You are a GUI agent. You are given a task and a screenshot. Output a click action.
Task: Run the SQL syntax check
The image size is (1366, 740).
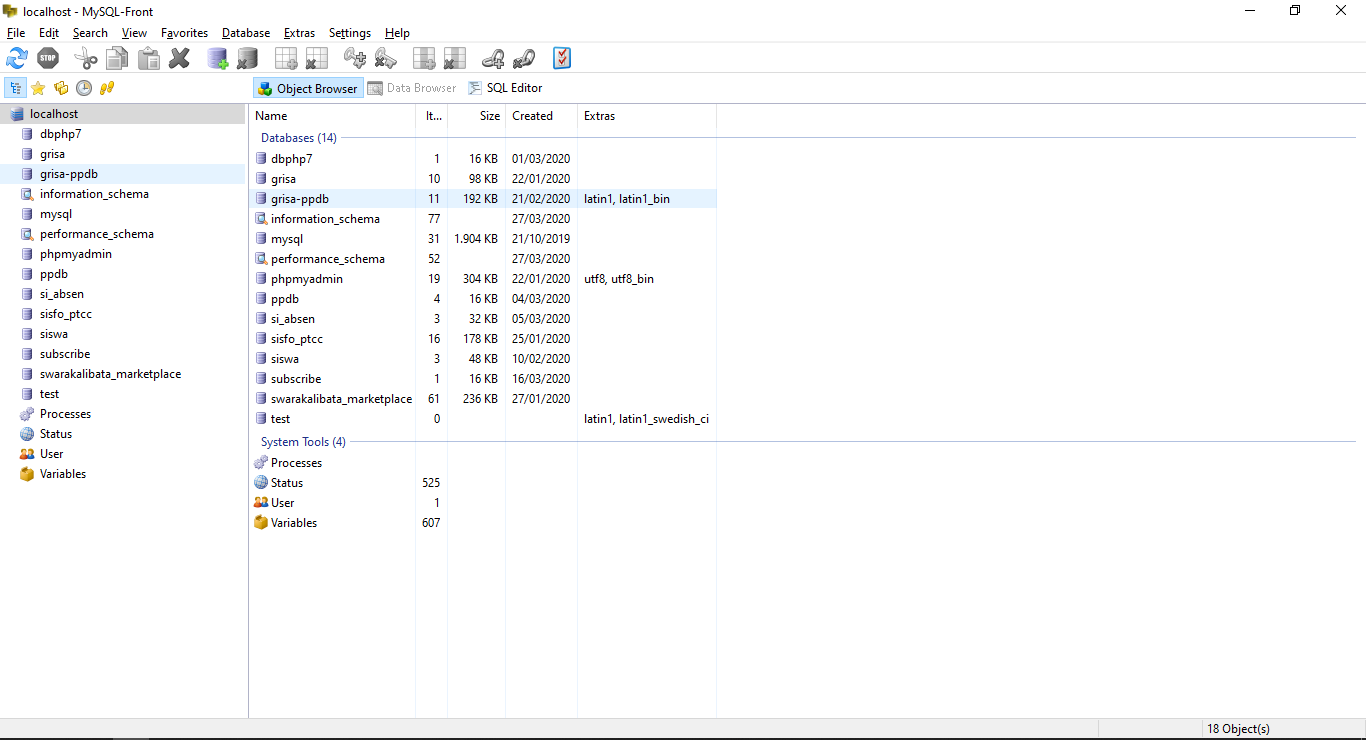coord(561,58)
